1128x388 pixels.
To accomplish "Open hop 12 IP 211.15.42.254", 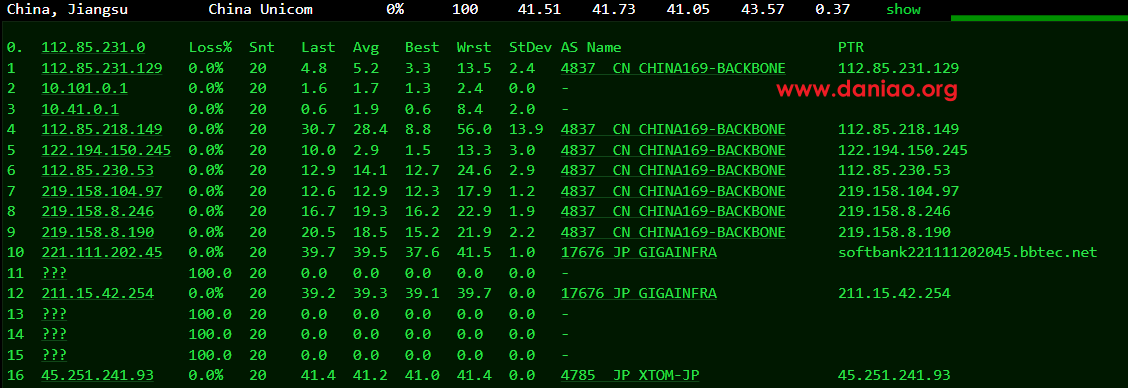I will [97, 294].
